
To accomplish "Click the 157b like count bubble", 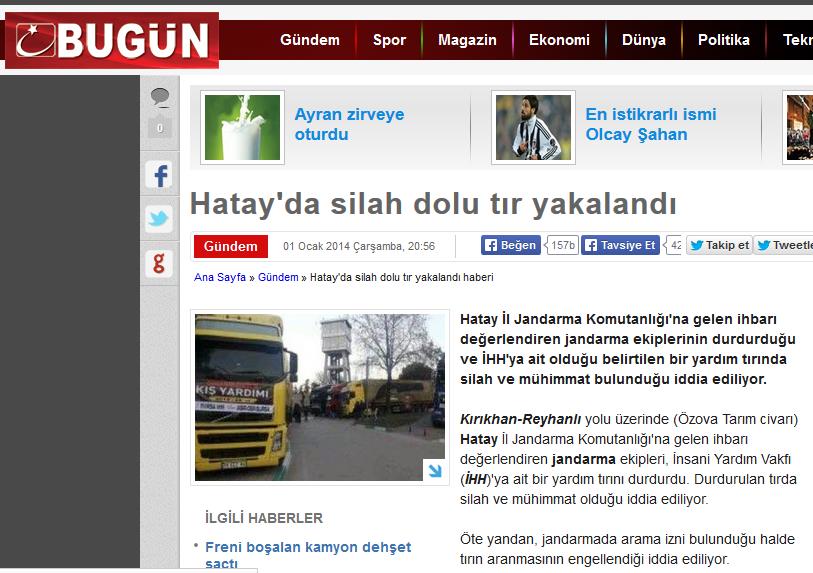I will click(x=563, y=245).
